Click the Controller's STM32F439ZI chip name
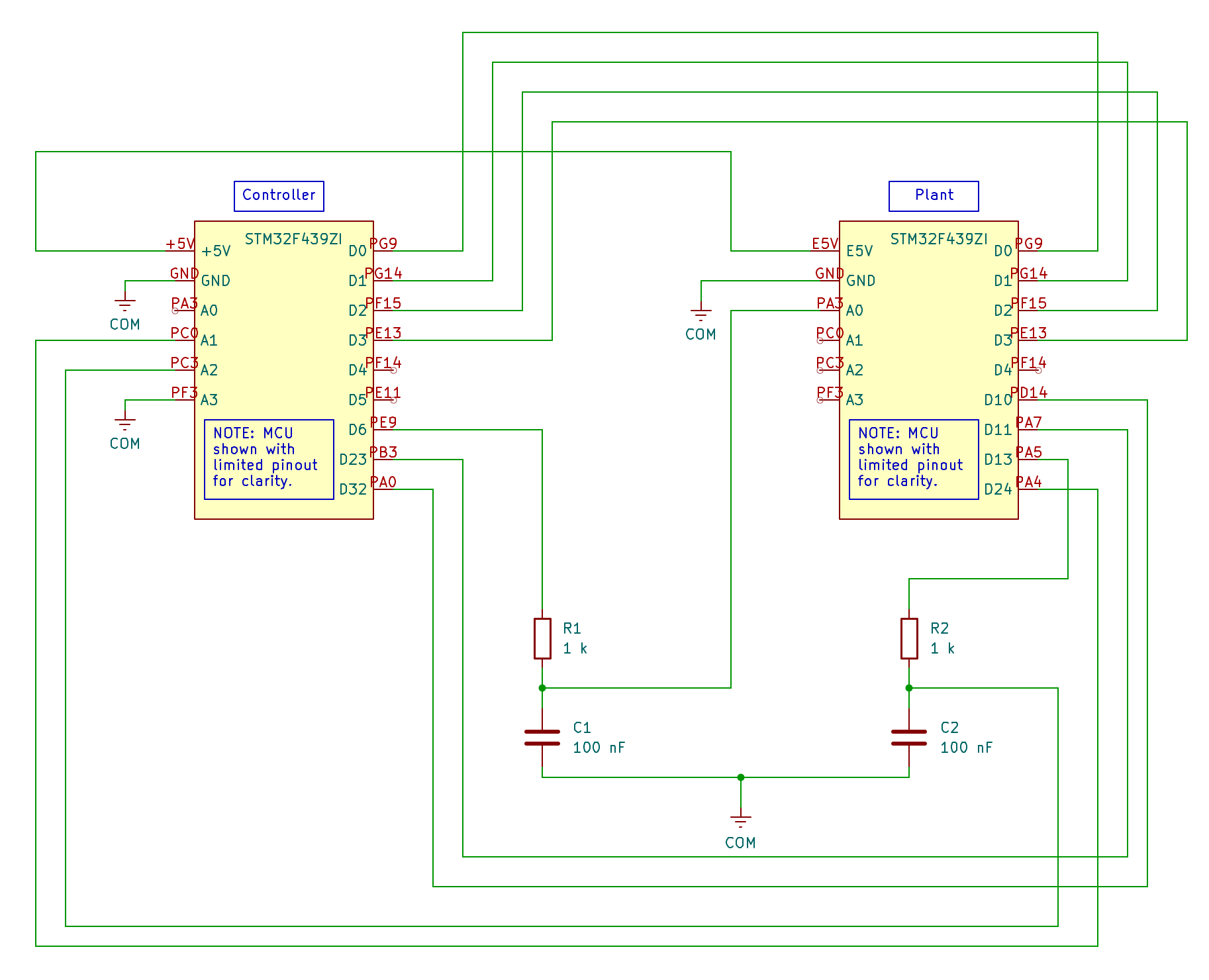Viewport: 1209px width, 980px height. pyautogui.click(x=293, y=239)
